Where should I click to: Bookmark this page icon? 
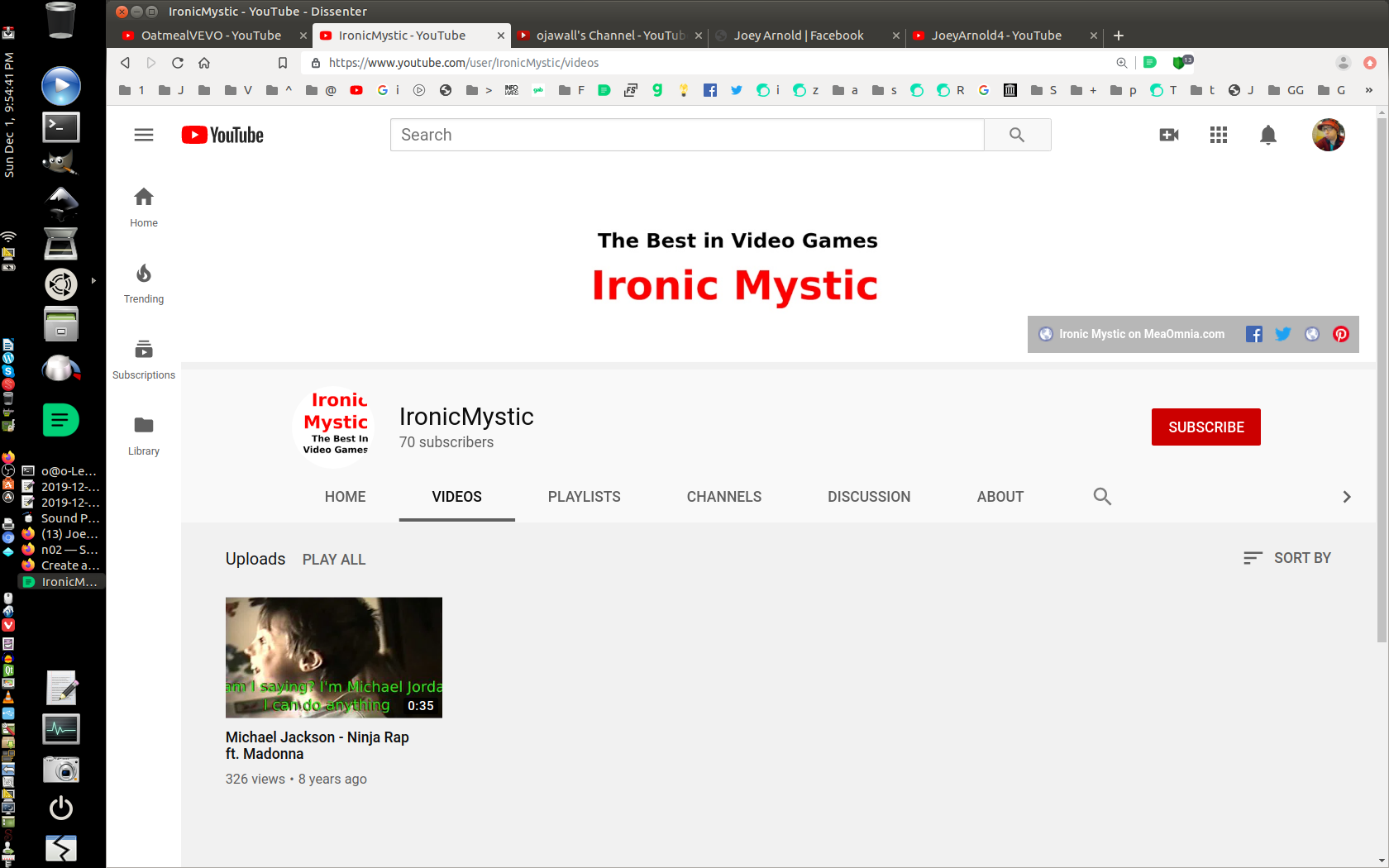tap(283, 63)
